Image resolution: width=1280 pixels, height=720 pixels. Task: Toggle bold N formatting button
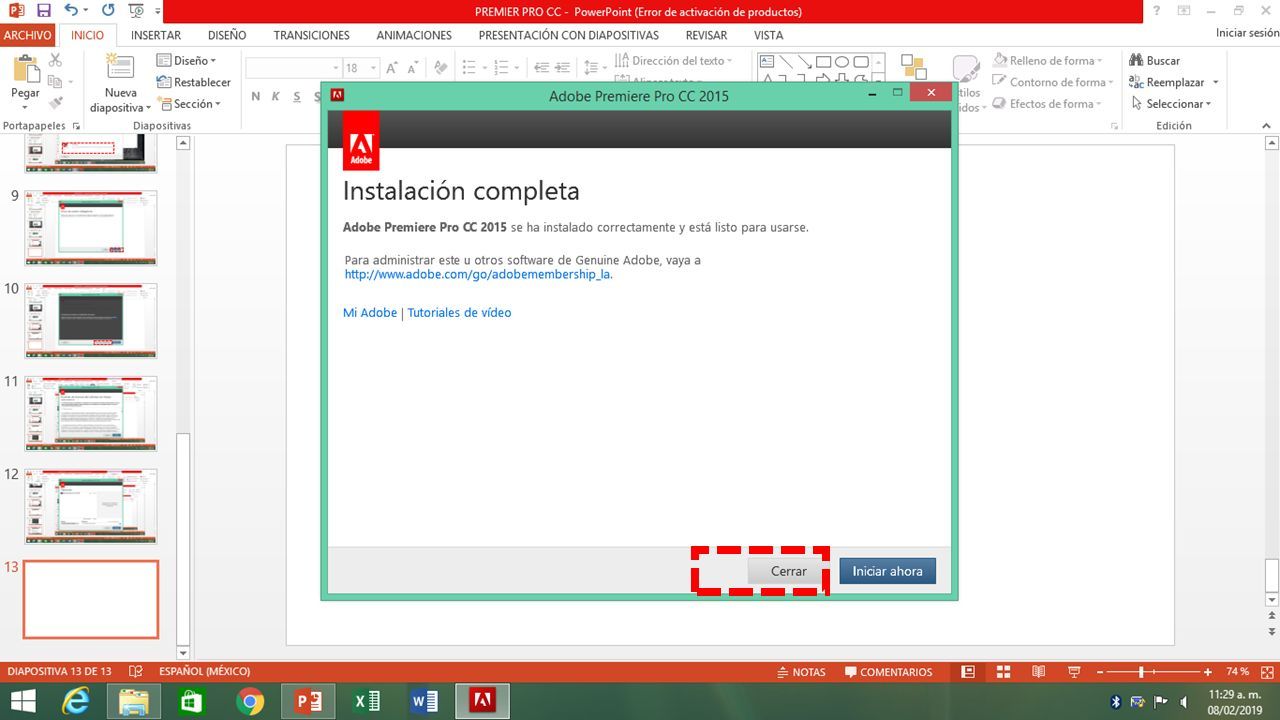[x=256, y=96]
